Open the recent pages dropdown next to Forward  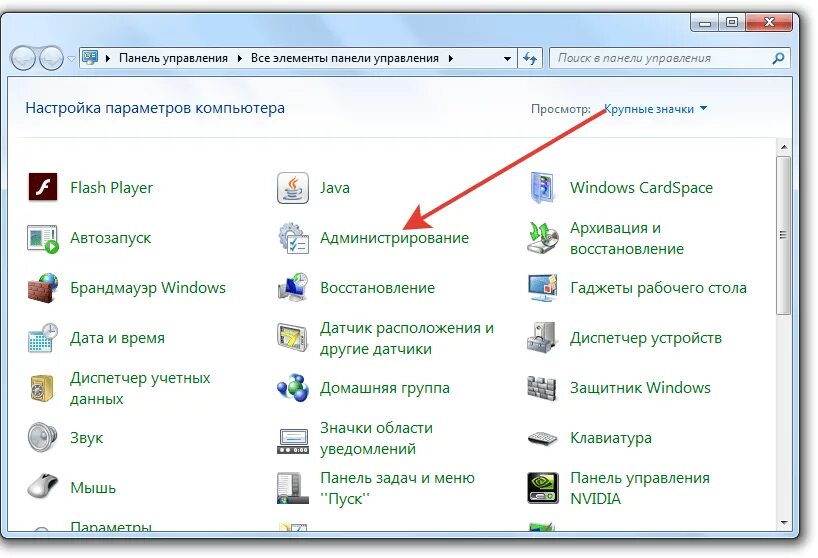click(x=71, y=58)
